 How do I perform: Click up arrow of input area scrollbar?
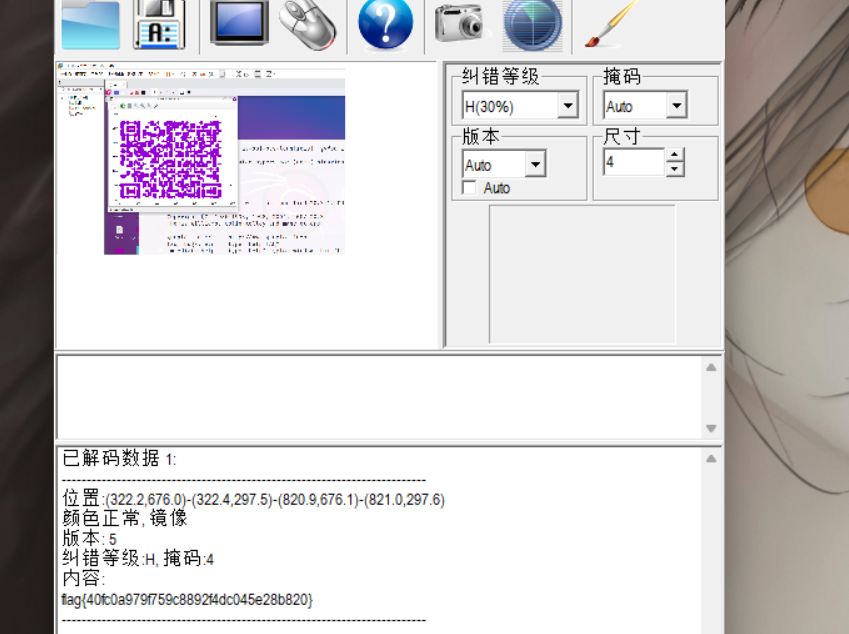click(711, 368)
